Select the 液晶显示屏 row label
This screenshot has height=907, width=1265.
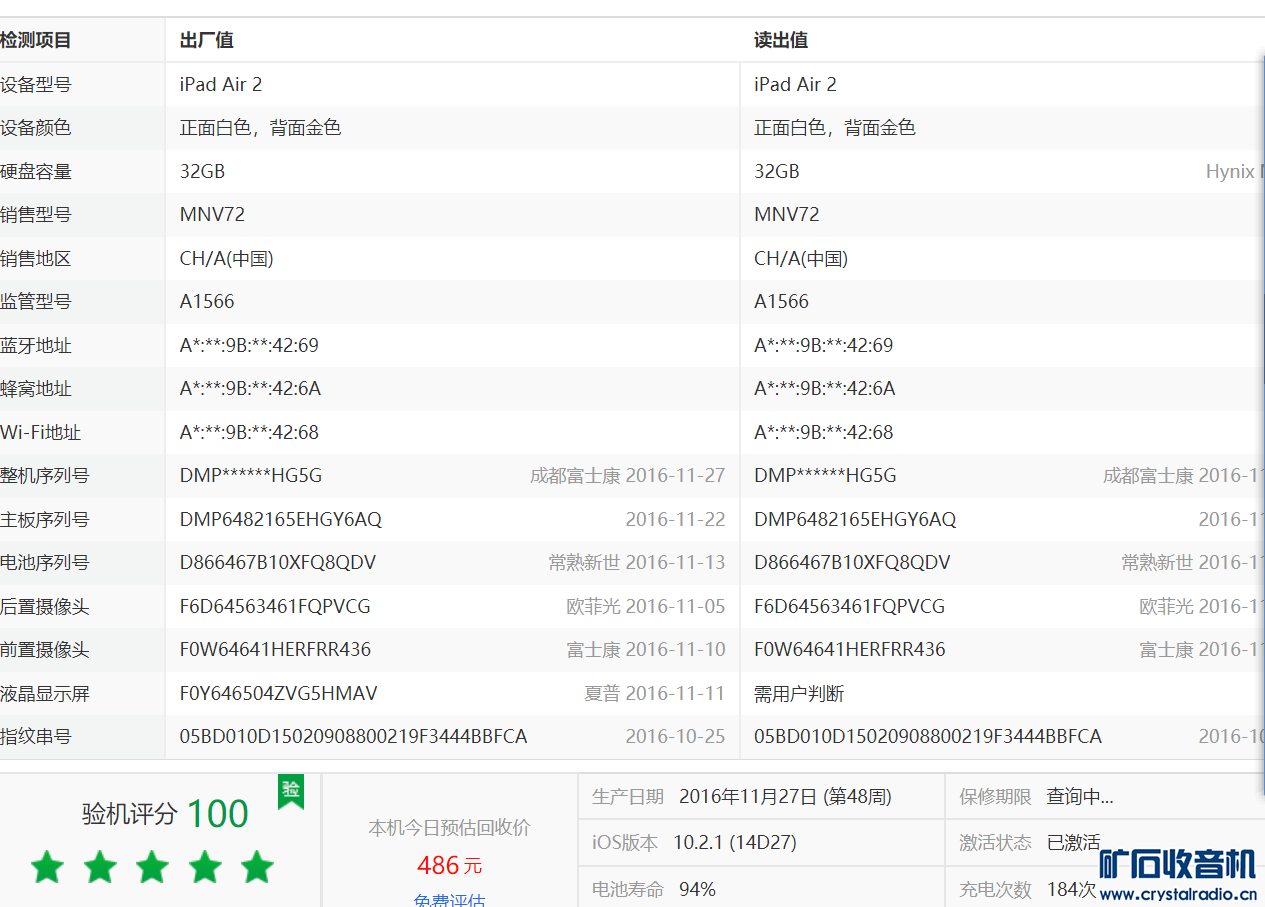pyautogui.click(x=45, y=694)
